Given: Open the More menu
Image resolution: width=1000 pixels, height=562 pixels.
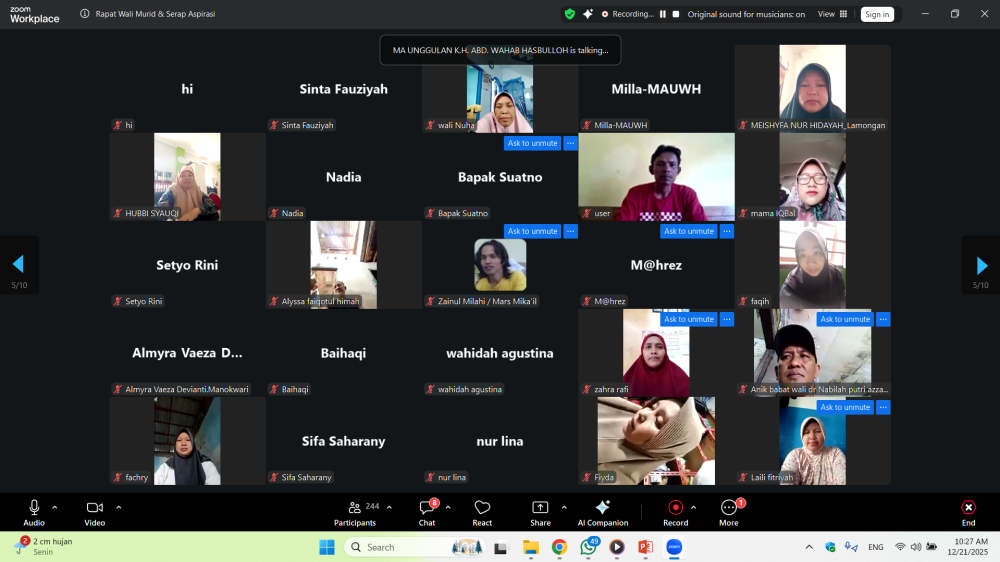Looking at the screenshot, I should [729, 513].
